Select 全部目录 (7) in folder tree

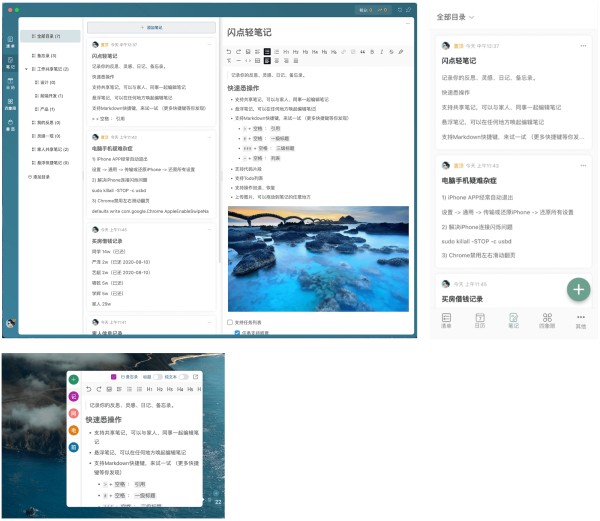[x=50, y=36]
